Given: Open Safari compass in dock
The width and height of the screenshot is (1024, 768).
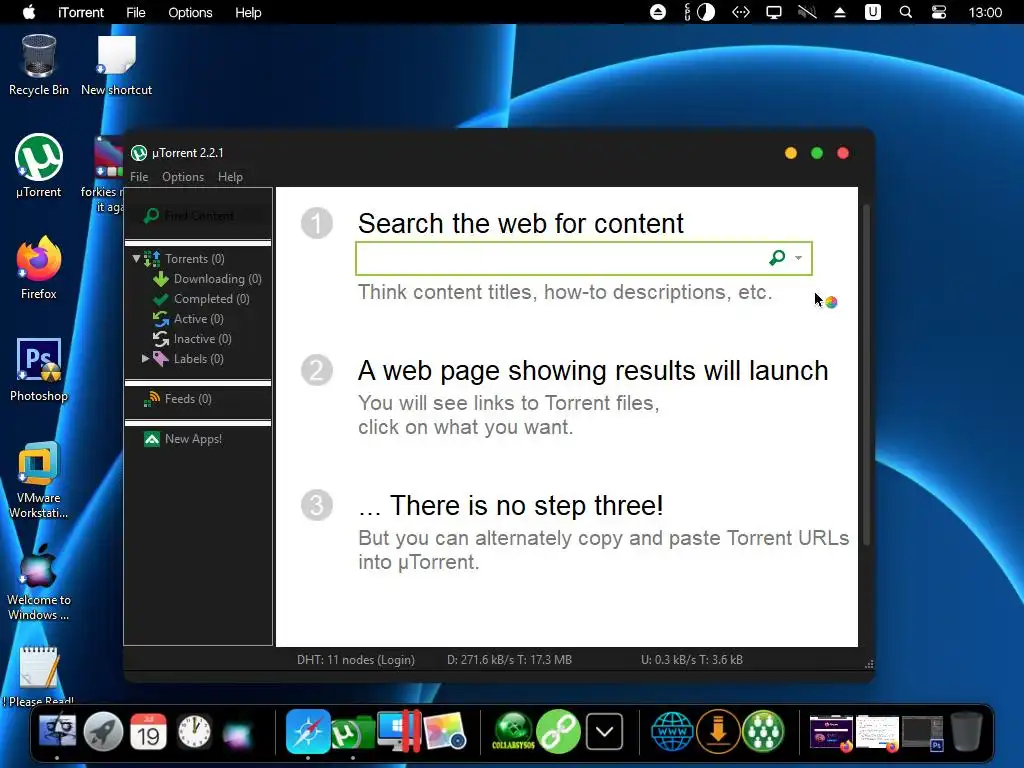Looking at the screenshot, I should (x=308, y=731).
